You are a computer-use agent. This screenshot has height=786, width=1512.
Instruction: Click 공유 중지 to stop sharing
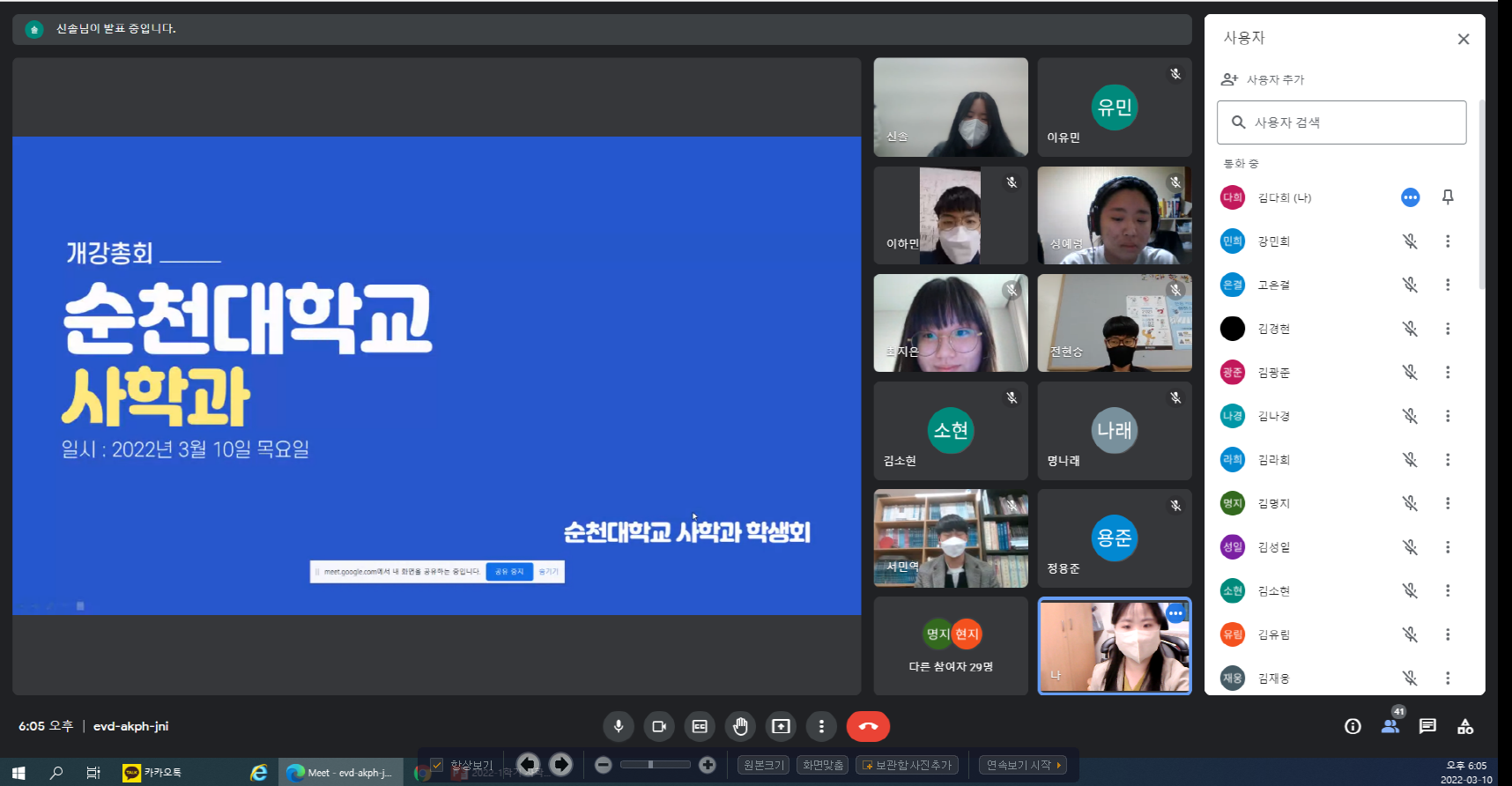point(509,572)
